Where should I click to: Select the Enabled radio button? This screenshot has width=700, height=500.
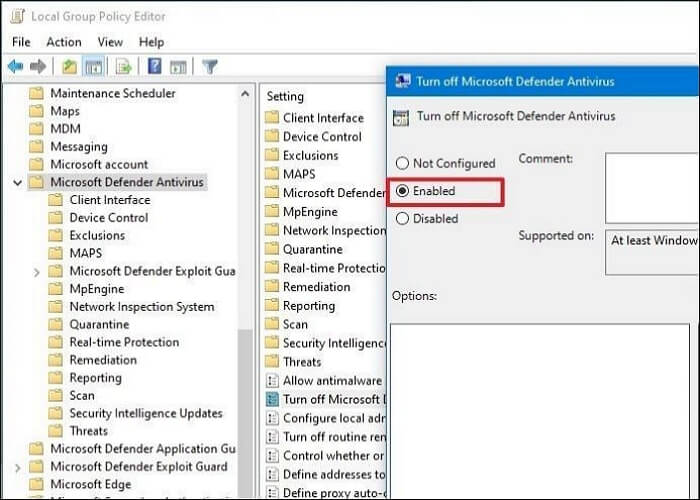(403, 190)
